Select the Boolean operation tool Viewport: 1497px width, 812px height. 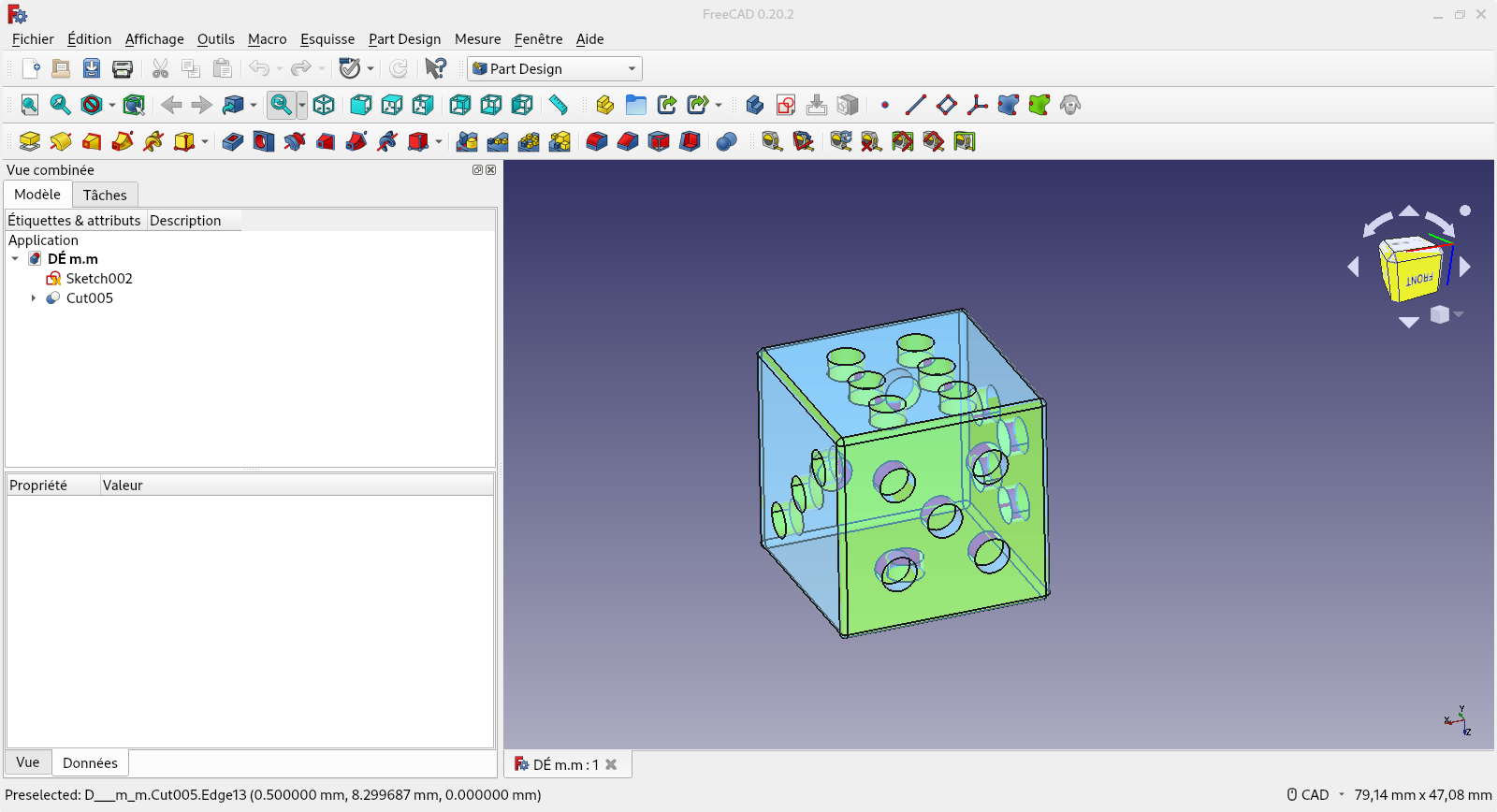click(x=726, y=141)
